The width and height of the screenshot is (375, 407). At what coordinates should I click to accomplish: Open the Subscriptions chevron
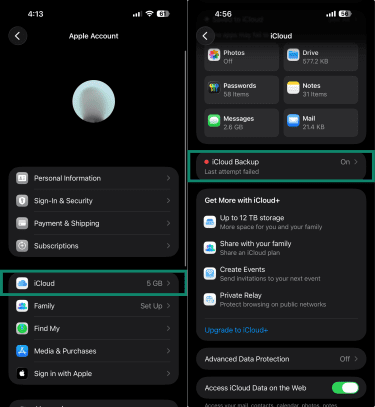click(168, 246)
